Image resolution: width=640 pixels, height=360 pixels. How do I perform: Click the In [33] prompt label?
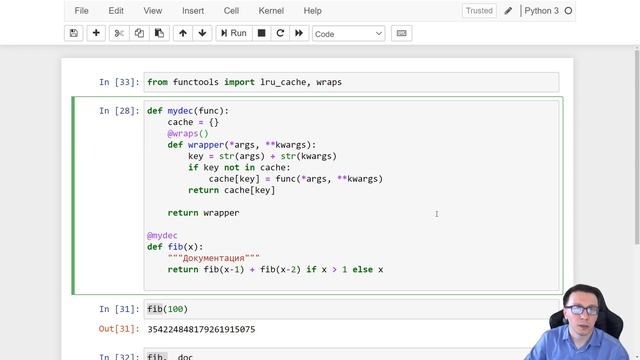119,82
